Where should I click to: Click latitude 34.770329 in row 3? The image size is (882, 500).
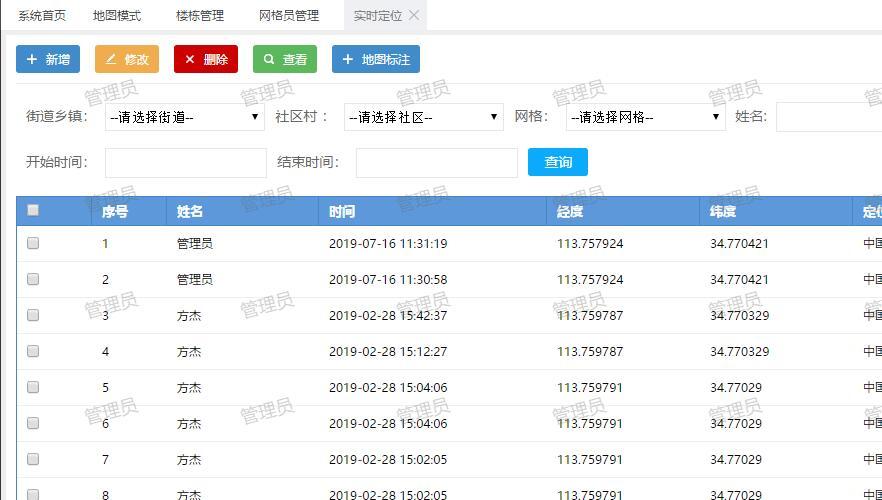point(739,316)
